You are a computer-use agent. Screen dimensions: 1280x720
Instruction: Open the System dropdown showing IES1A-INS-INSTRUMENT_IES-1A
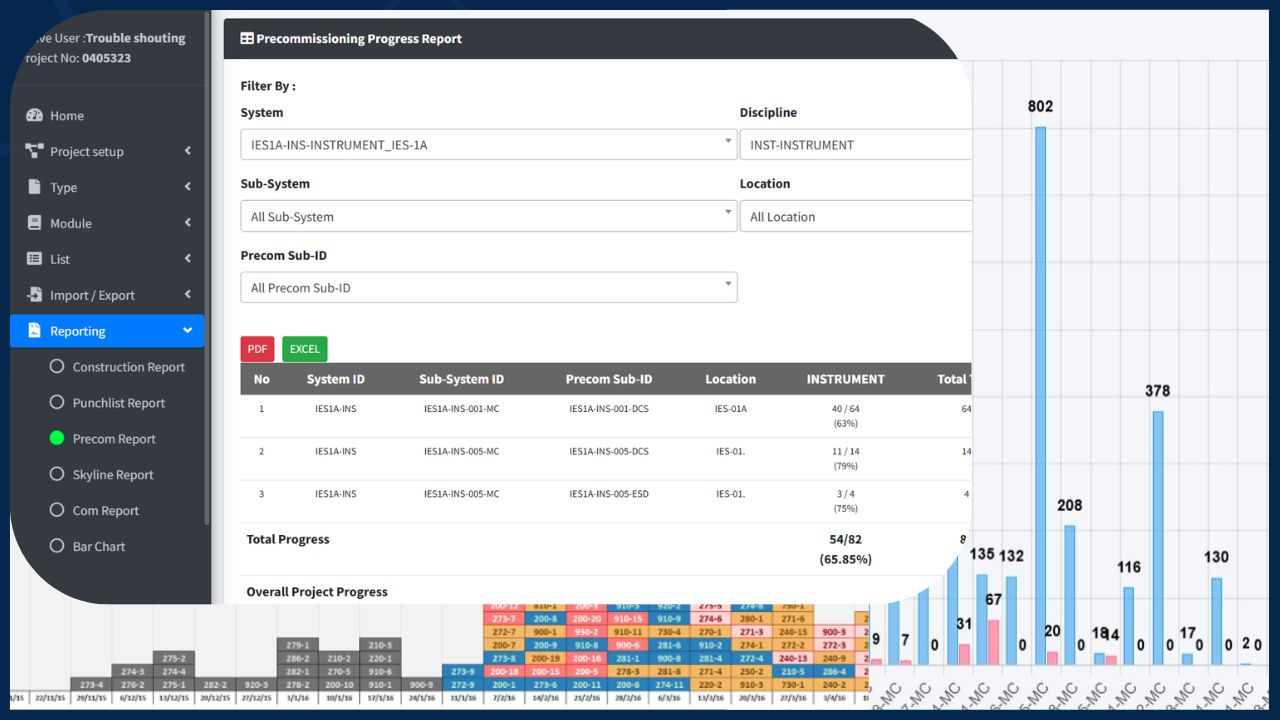pyautogui.click(x=488, y=144)
